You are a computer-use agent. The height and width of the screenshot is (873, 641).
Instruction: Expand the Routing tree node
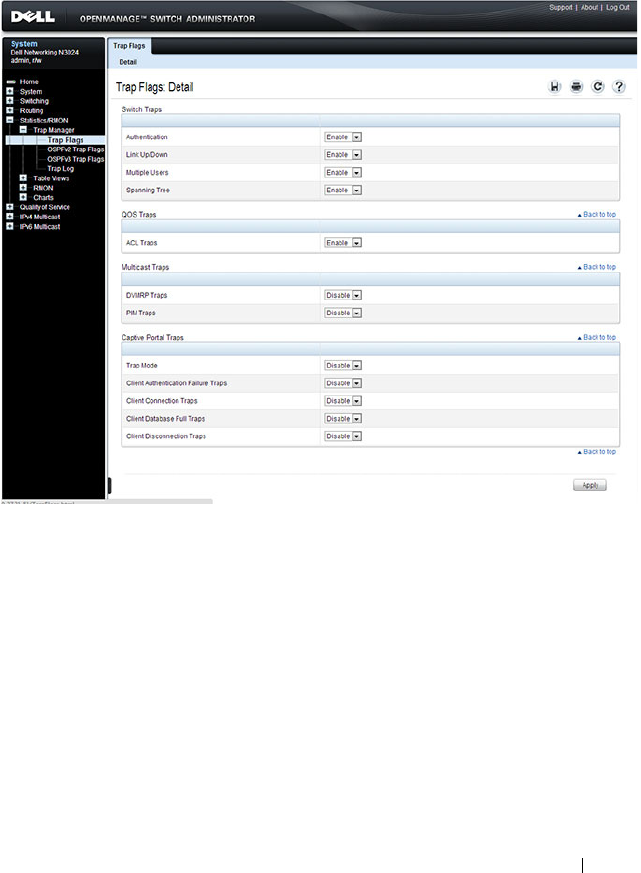[x=9, y=110]
